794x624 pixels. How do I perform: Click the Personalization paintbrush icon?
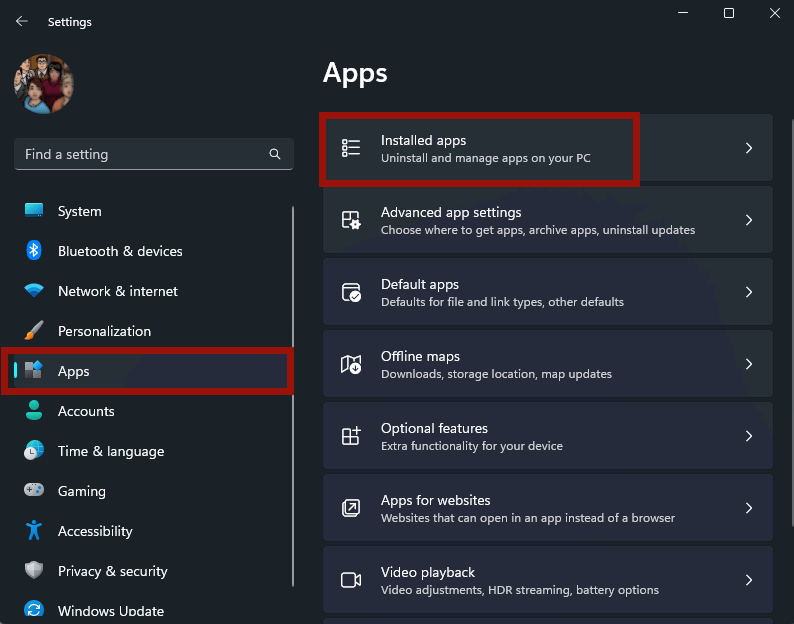(34, 330)
